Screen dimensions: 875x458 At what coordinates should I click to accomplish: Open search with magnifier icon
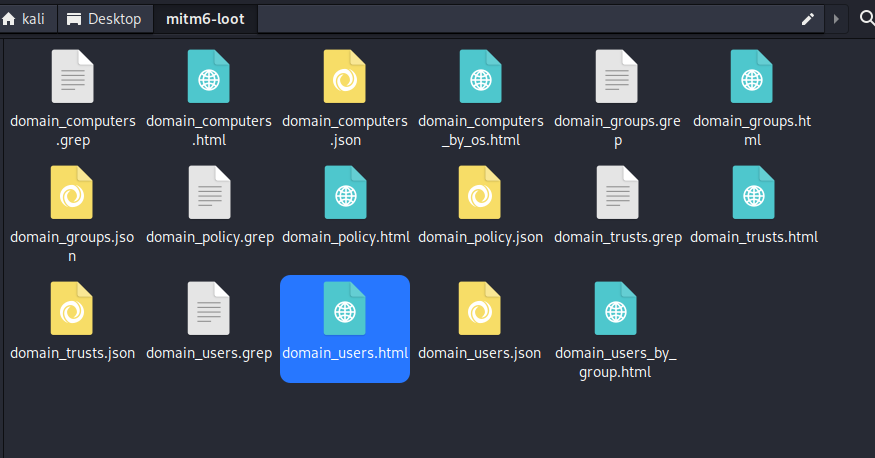(x=867, y=19)
